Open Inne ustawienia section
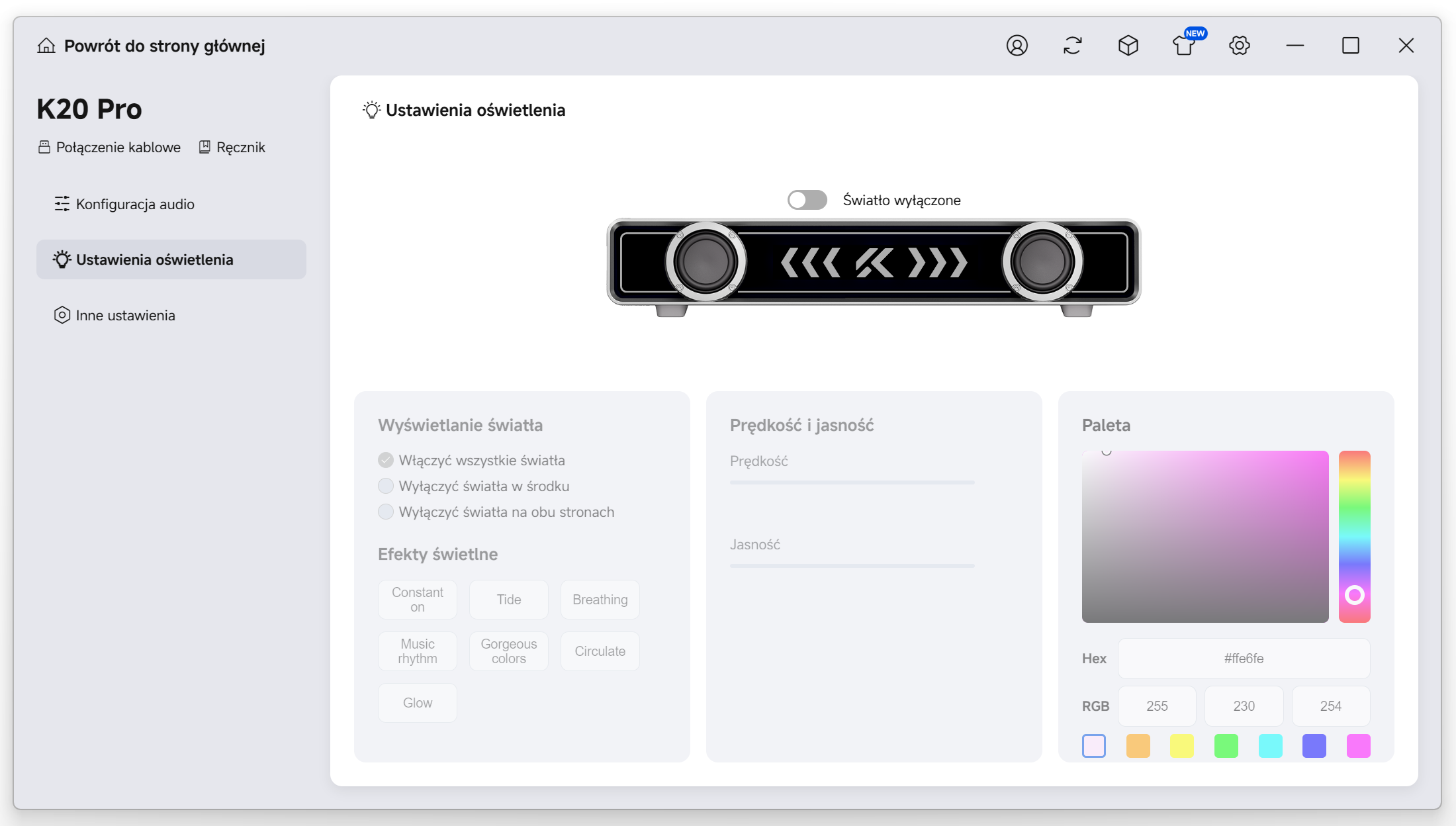Screen dimensions: 1456x826 click(x=171, y=315)
